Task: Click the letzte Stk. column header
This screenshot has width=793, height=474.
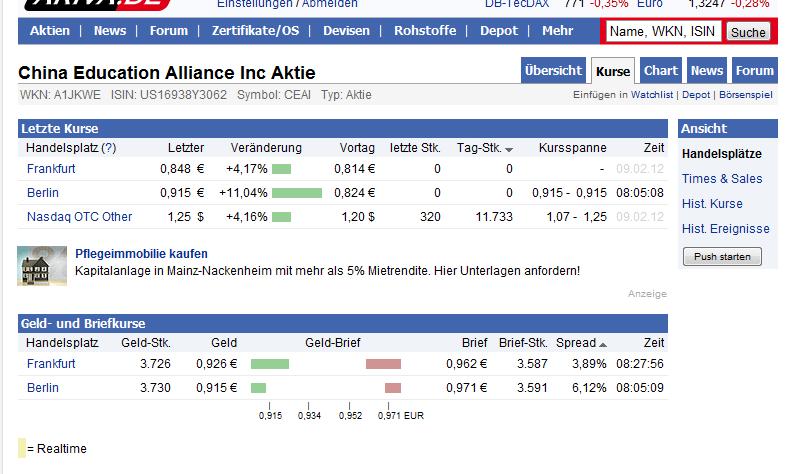Action: (x=415, y=148)
